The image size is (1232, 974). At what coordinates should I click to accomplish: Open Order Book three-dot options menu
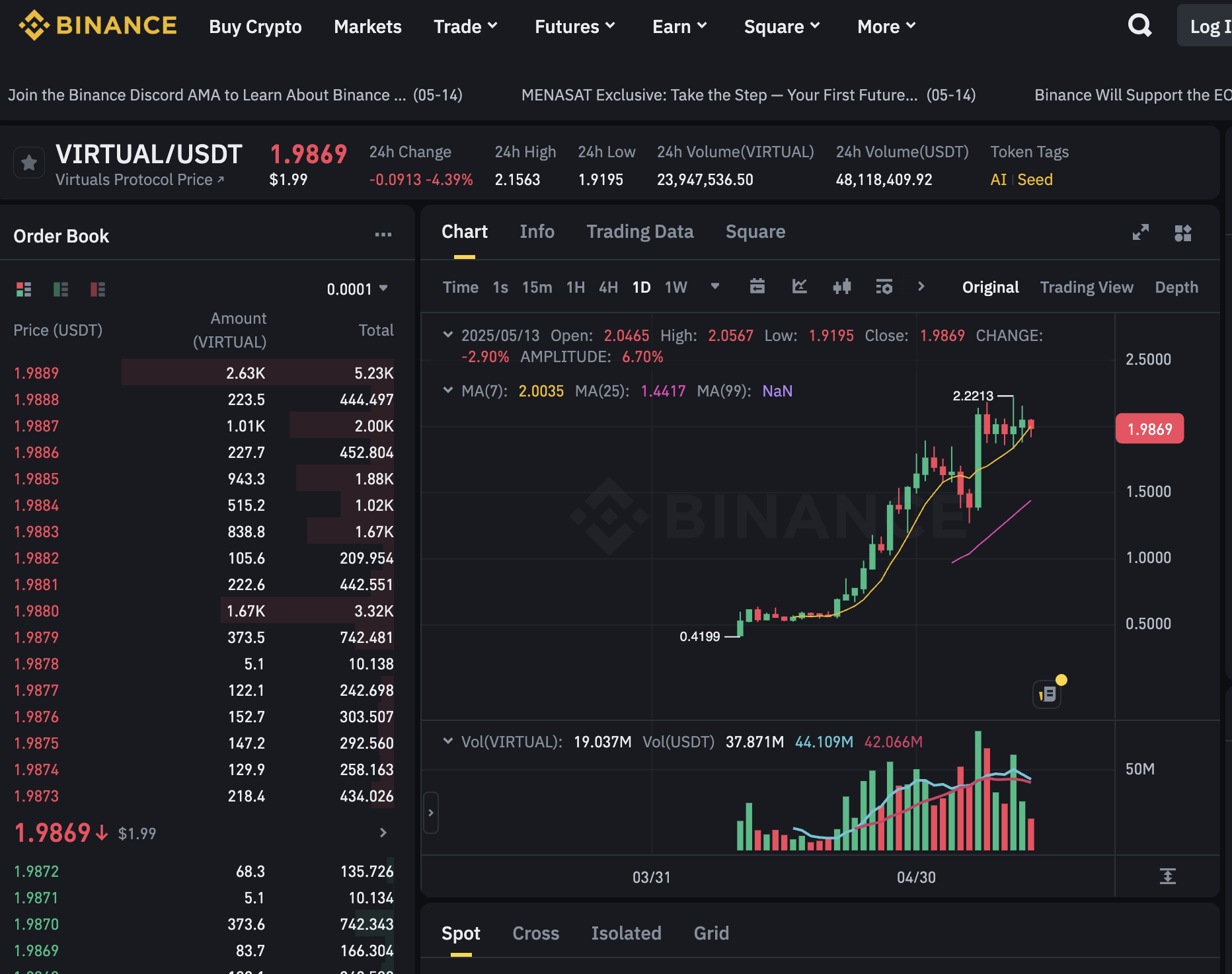pos(383,235)
